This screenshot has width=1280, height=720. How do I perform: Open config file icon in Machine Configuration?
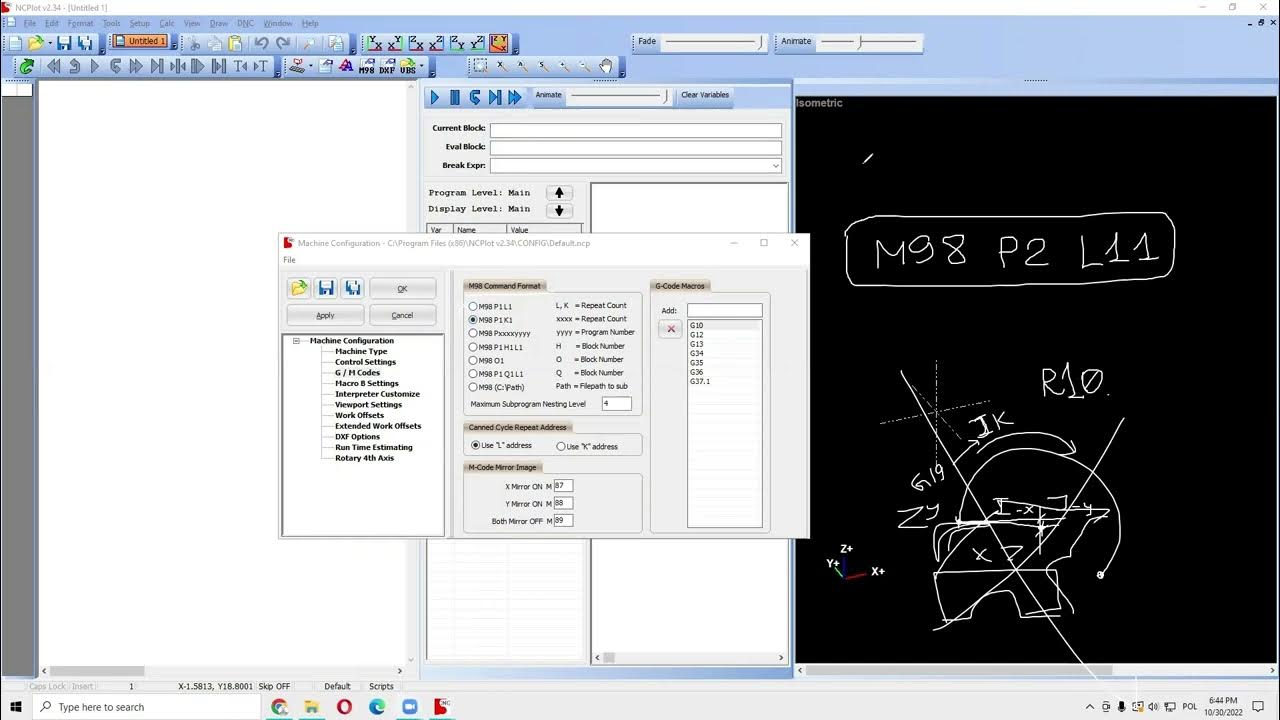(x=299, y=288)
